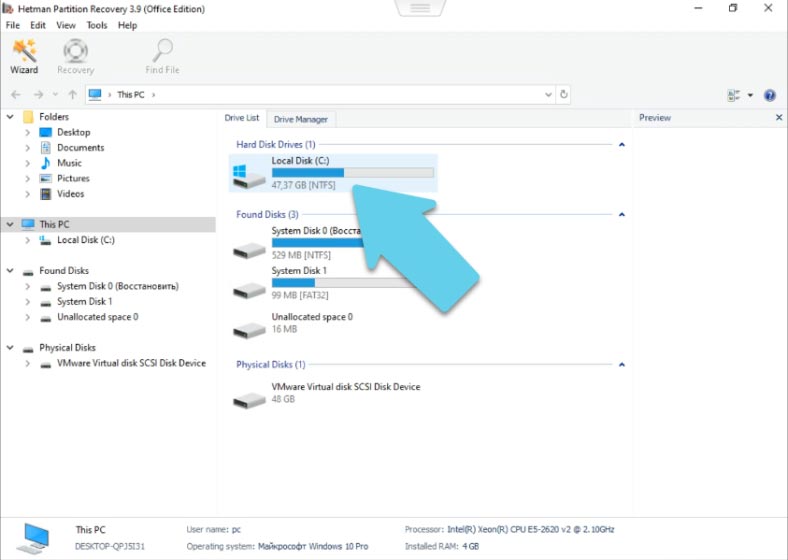Click the 16 MB size text

284,329
